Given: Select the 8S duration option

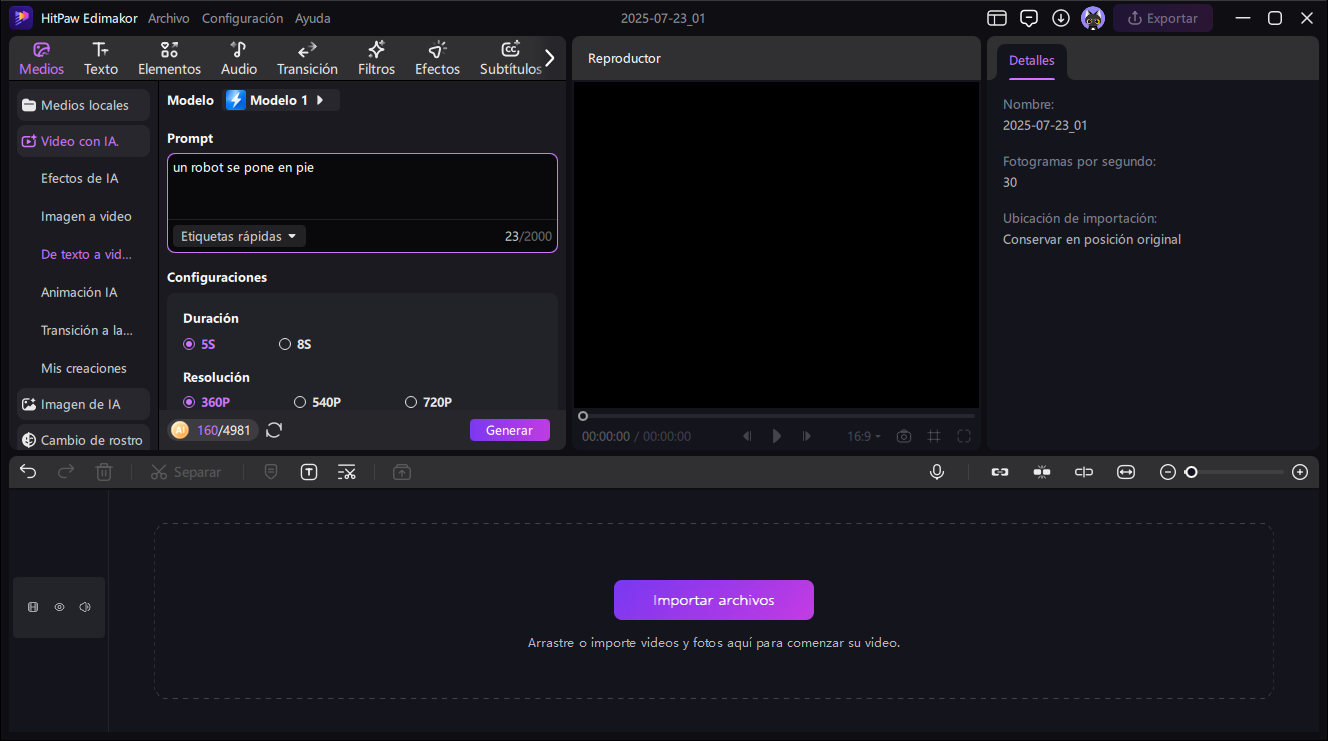Looking at the screenshot, I should point(295,344).
